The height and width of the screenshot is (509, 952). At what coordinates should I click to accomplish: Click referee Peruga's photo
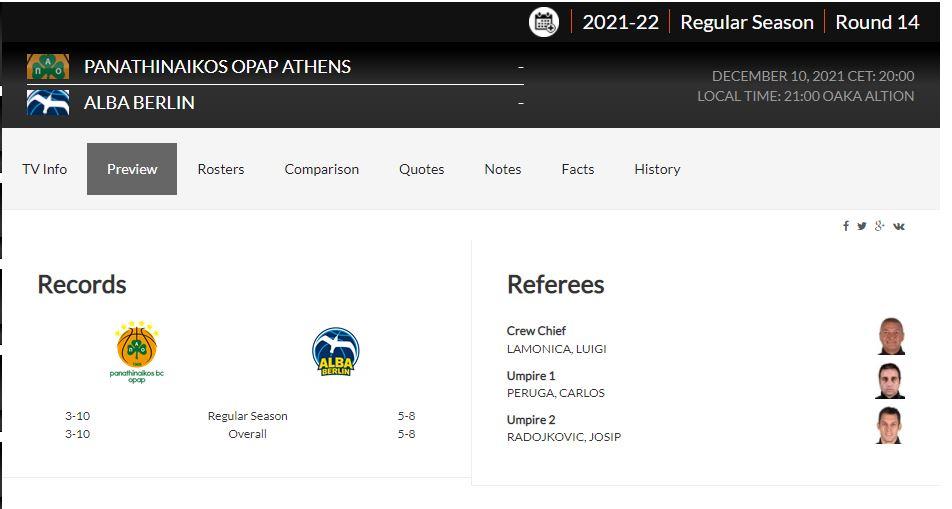click(890, 381)
